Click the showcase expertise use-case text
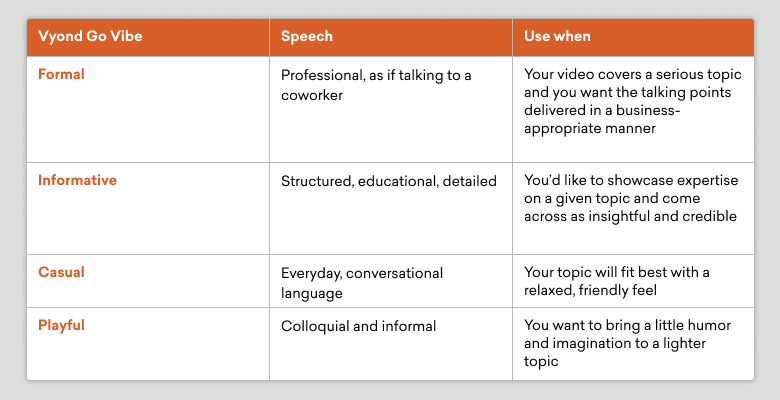The image size is (780, 400). click(x=631, y=198)
